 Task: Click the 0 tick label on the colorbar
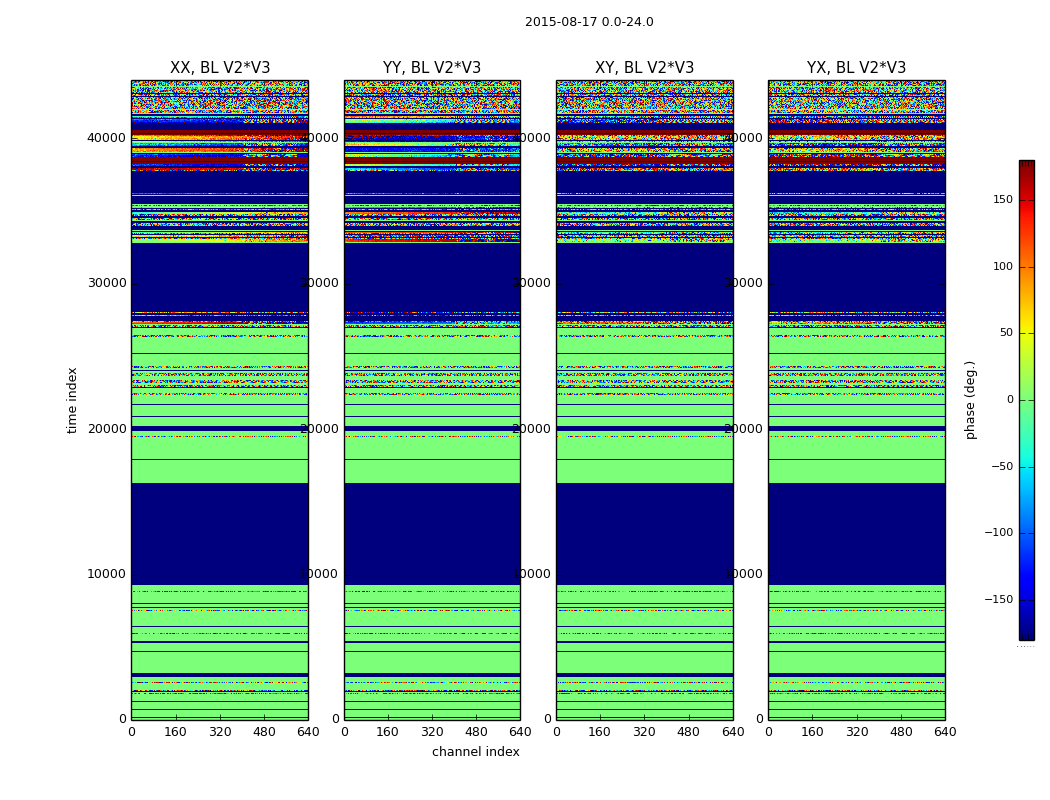[1010, 400]
